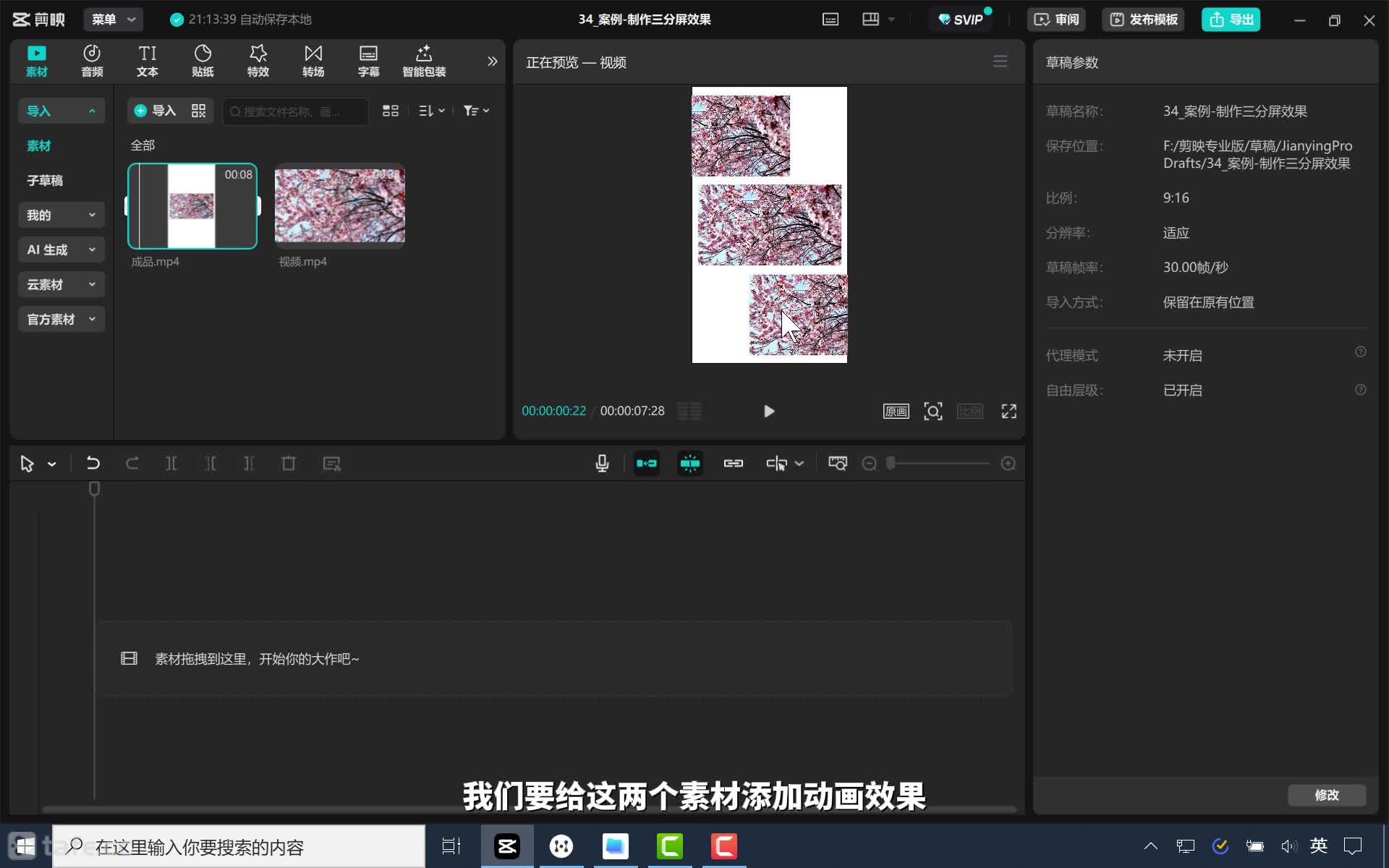The width and height of the screenshot is (1389, 868).
Task: Switch media grid view layout
Action: 391,111
